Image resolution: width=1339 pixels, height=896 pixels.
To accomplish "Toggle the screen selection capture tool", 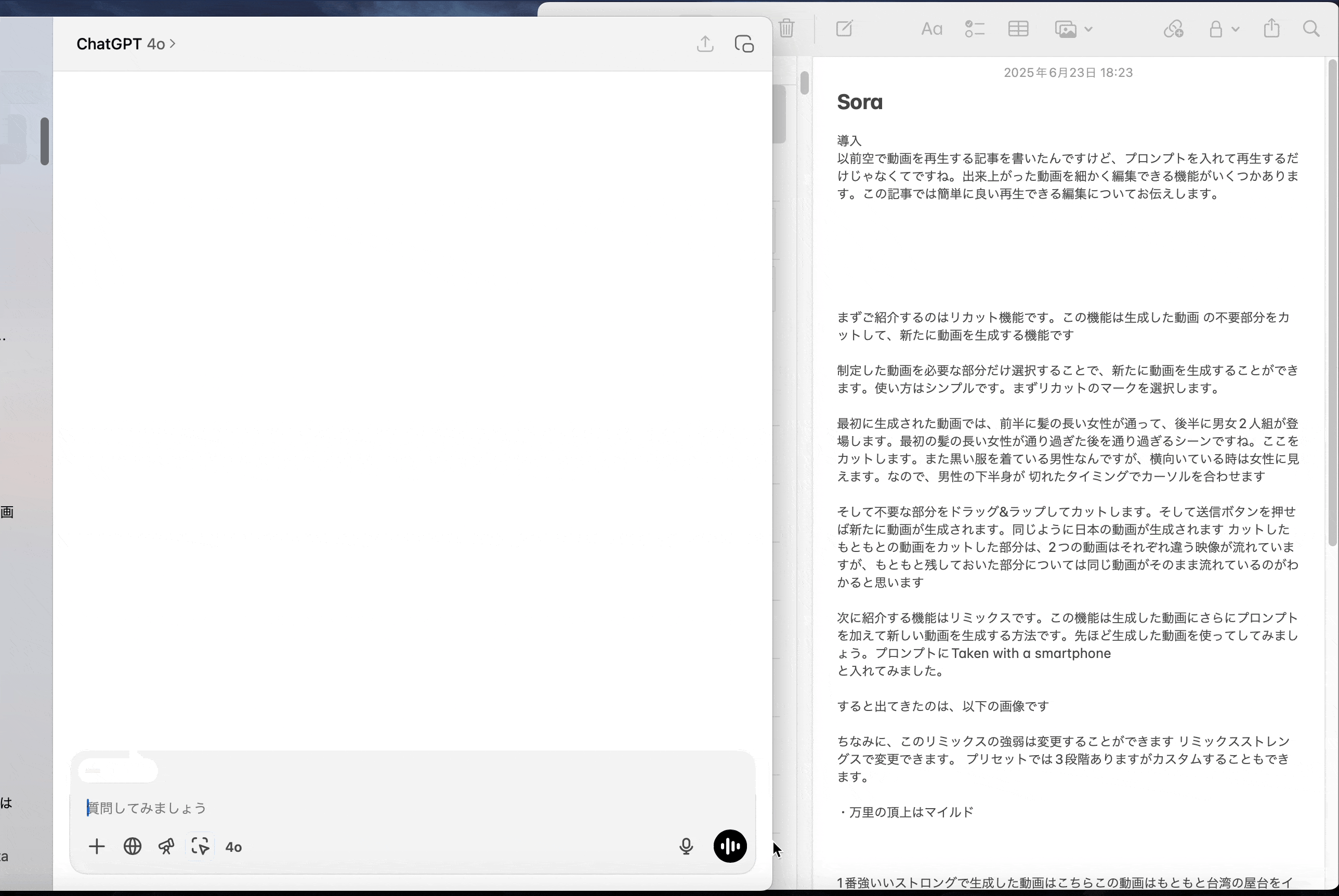I will (x=200, y=846).
